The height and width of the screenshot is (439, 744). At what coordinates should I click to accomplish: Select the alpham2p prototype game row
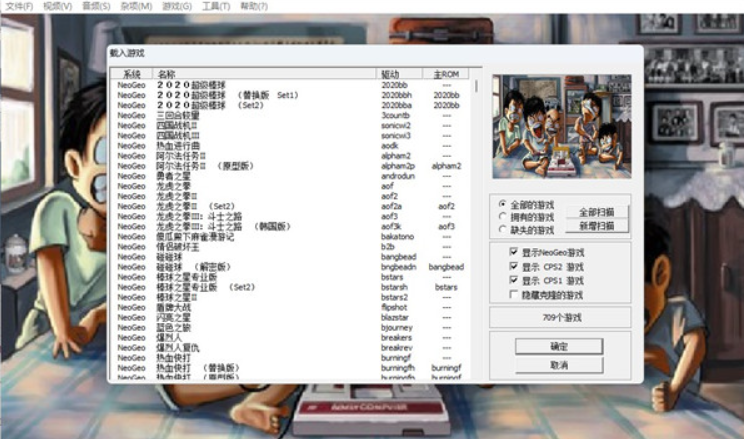coord(291,166)
